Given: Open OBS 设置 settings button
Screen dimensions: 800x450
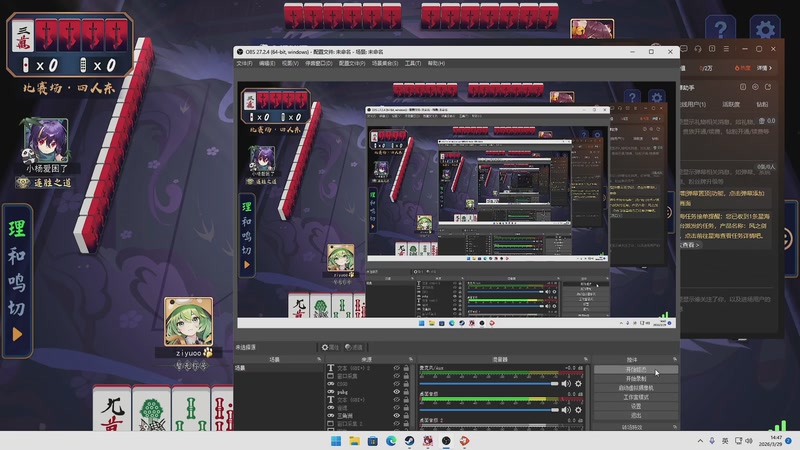Looking at the screenshot, I should tap(636, 406).
